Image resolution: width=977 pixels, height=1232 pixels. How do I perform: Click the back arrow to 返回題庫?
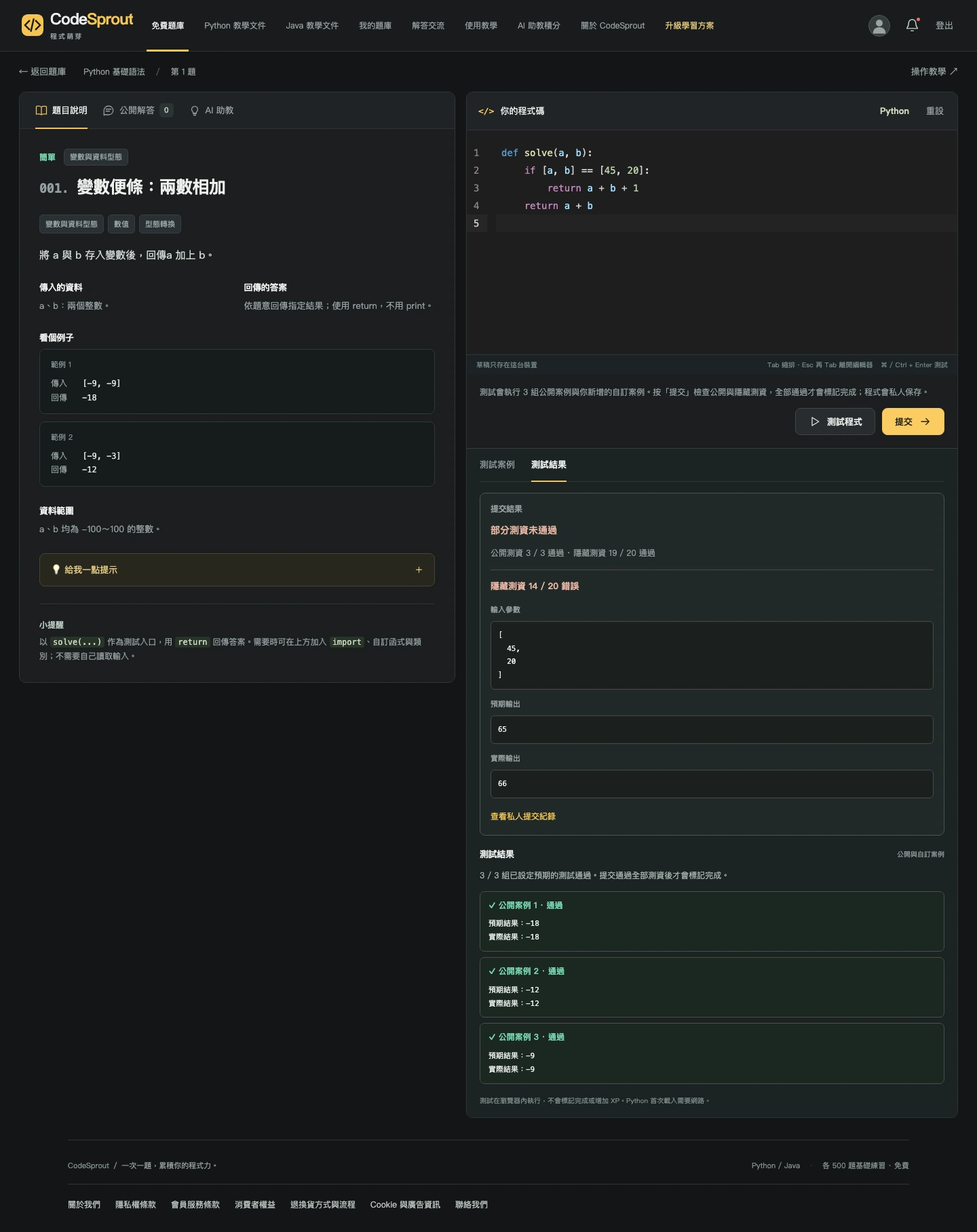pyautogui.click(x=23, y=71)
